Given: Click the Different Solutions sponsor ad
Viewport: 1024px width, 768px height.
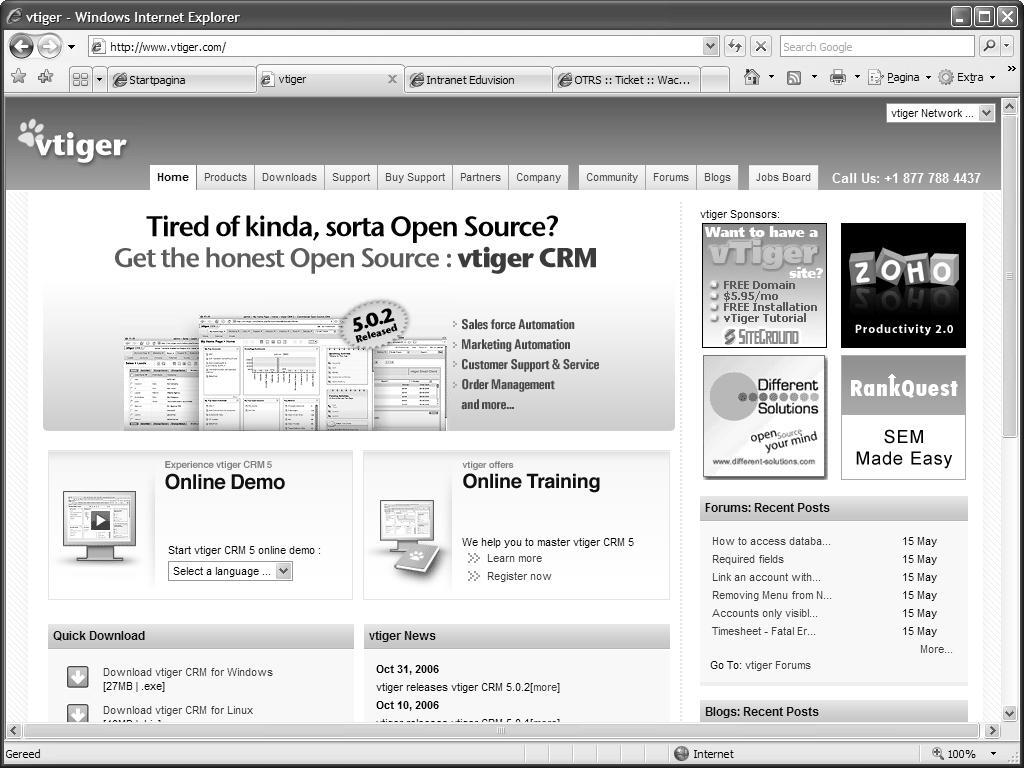Looking at the screenshot, I should (x=764, y=417).
